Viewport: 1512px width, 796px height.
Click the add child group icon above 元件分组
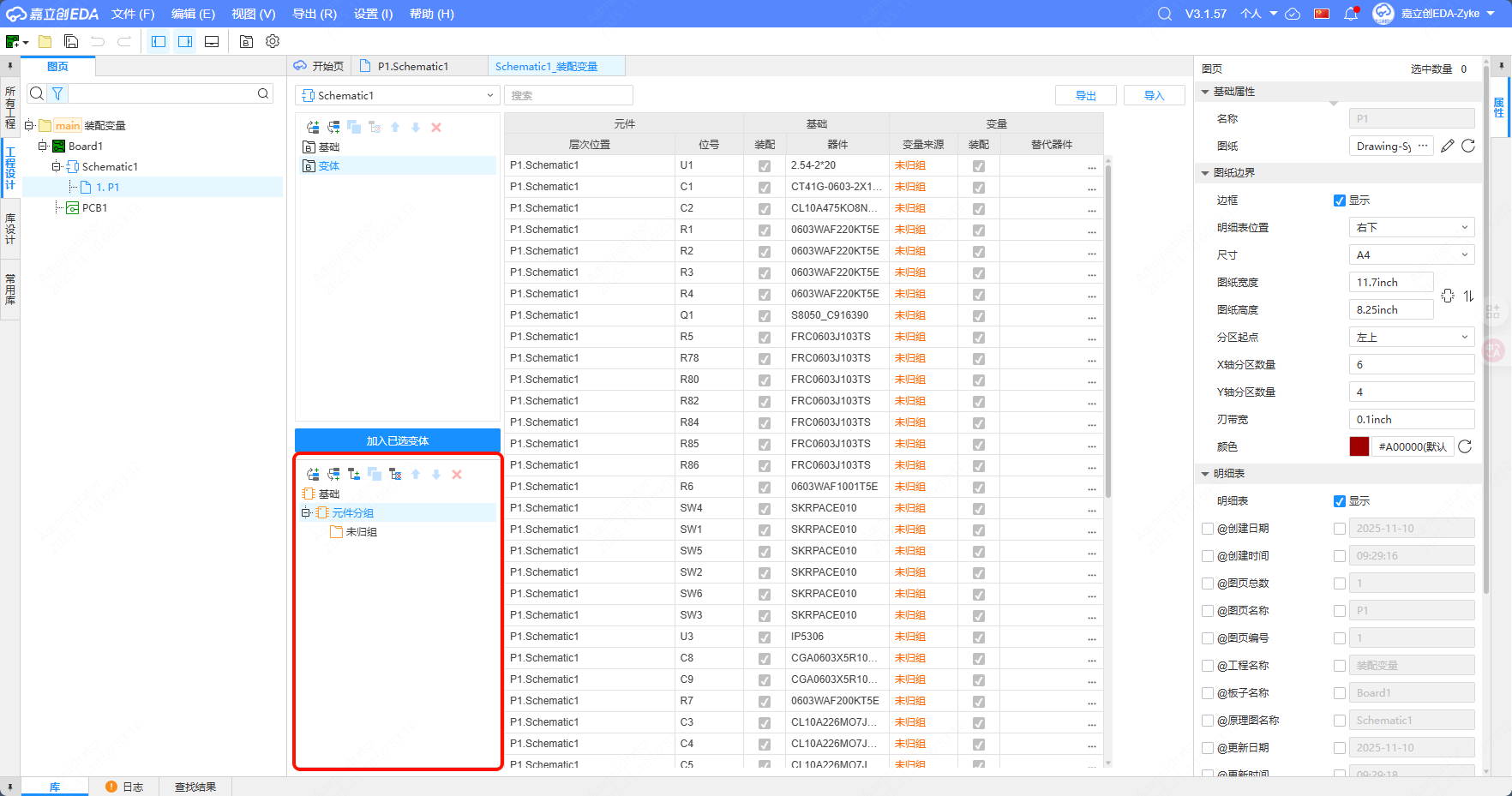(x=354, y=474)
